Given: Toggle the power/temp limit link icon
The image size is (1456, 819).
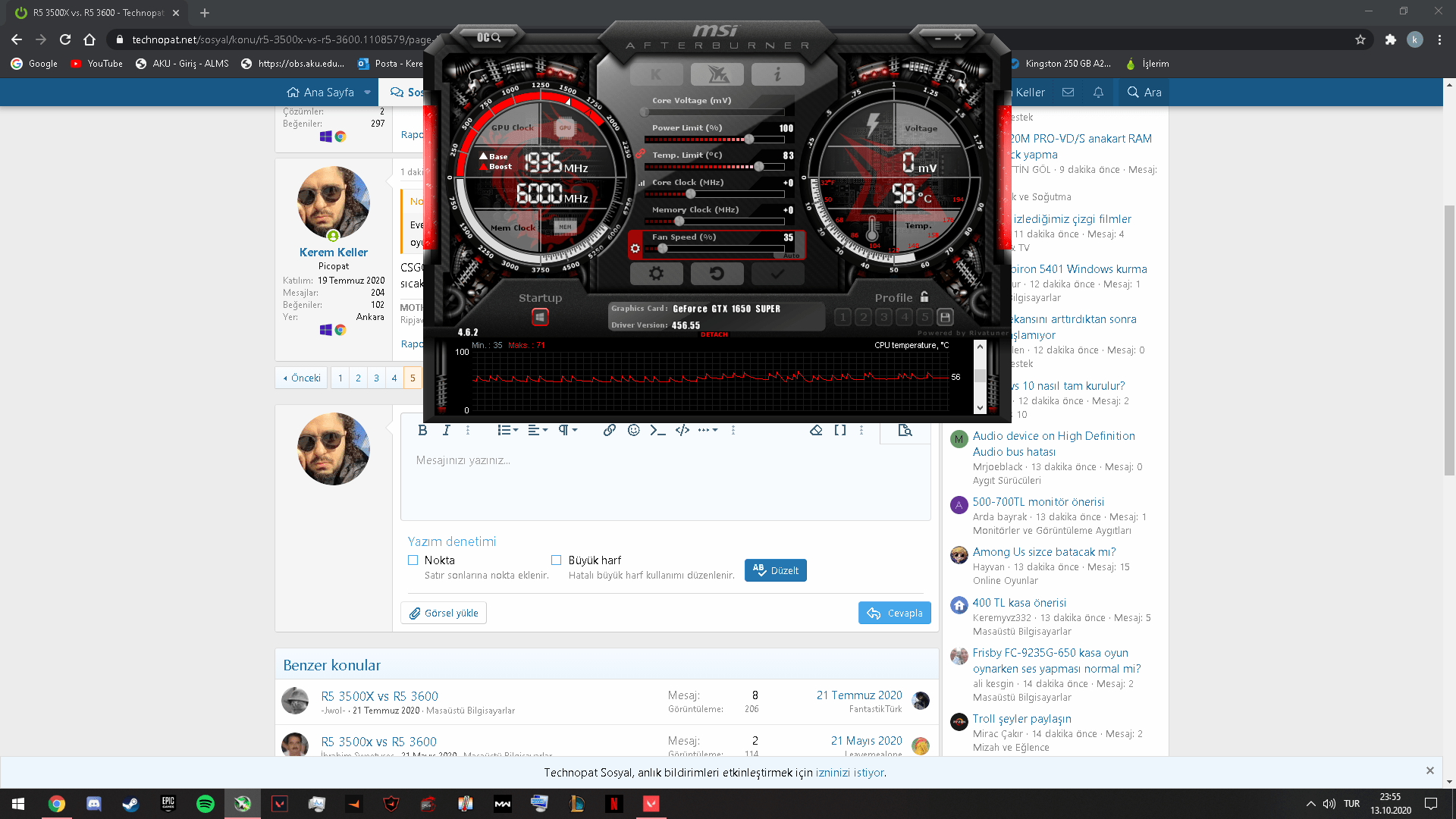Looking at the screenshot, I should click(x=640, y=154).
